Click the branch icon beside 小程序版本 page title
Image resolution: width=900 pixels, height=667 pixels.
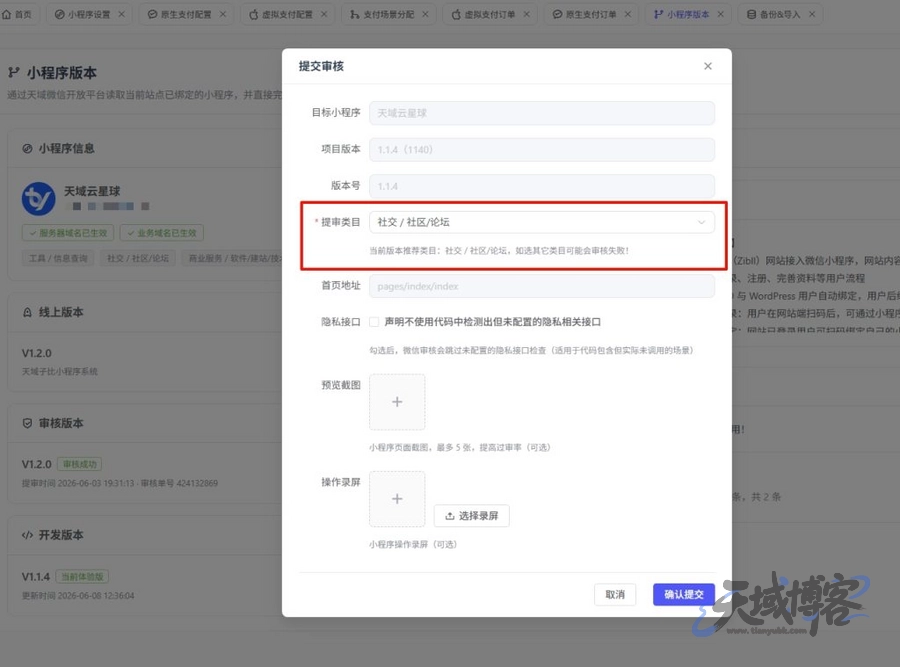coord(14,72)
